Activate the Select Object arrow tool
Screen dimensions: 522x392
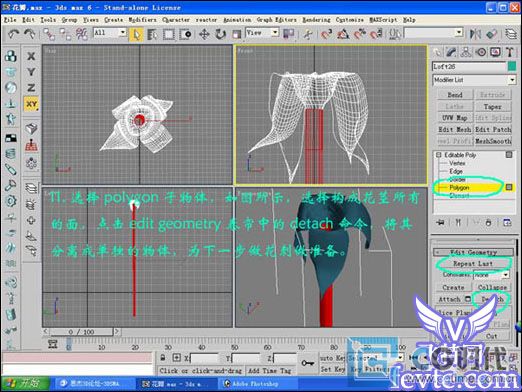tap(136, 34)
